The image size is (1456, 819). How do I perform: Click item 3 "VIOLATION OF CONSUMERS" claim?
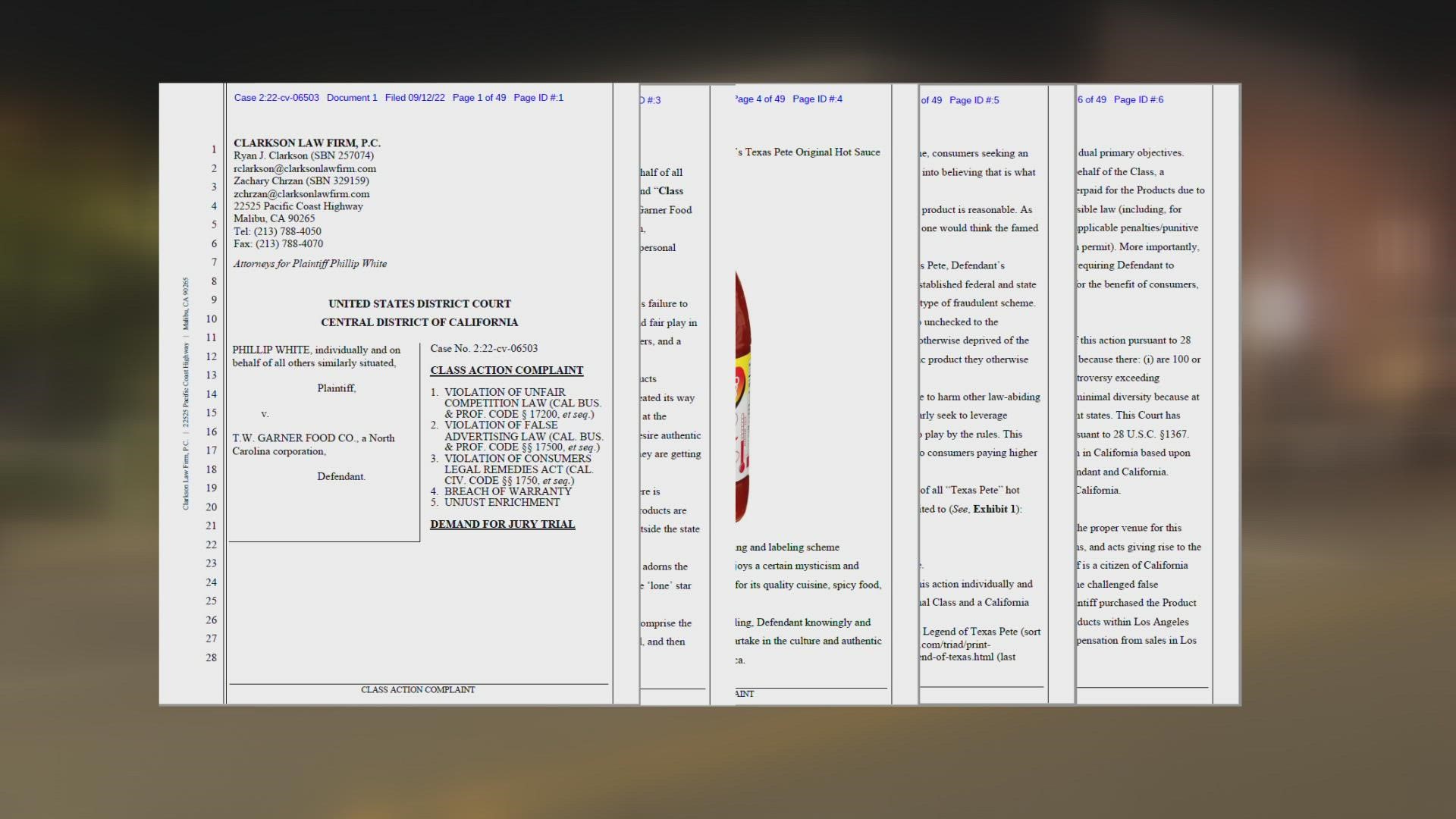517,459
